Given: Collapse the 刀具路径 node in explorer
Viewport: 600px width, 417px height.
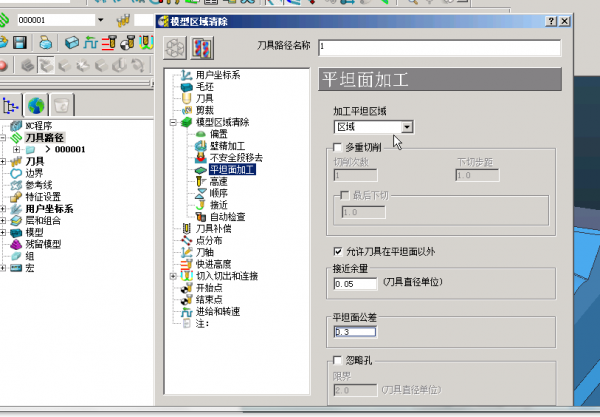Looking at the screenshot, I should click(2, 138).
